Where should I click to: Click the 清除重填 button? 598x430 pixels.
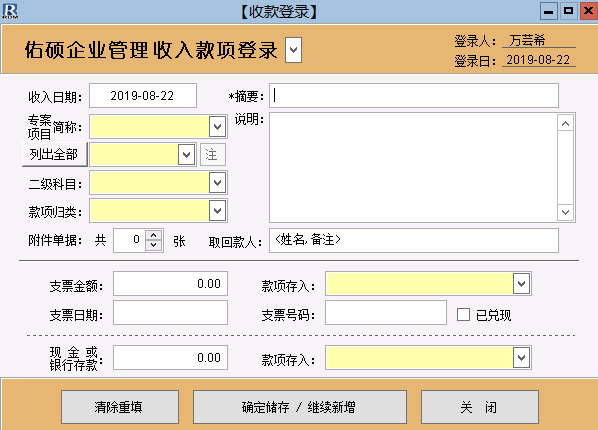coord(120,407)
